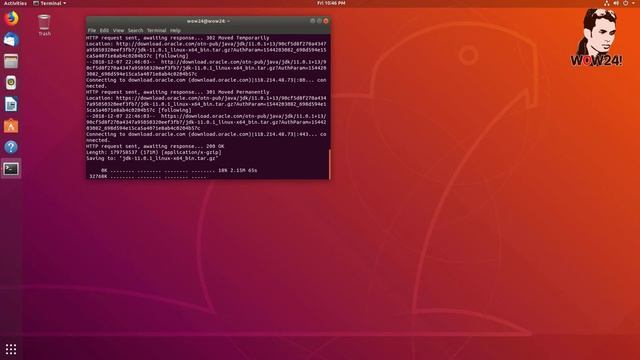Open Thunderbird Mail in the dock
The image size is (640, 360).
coord(11,40)
